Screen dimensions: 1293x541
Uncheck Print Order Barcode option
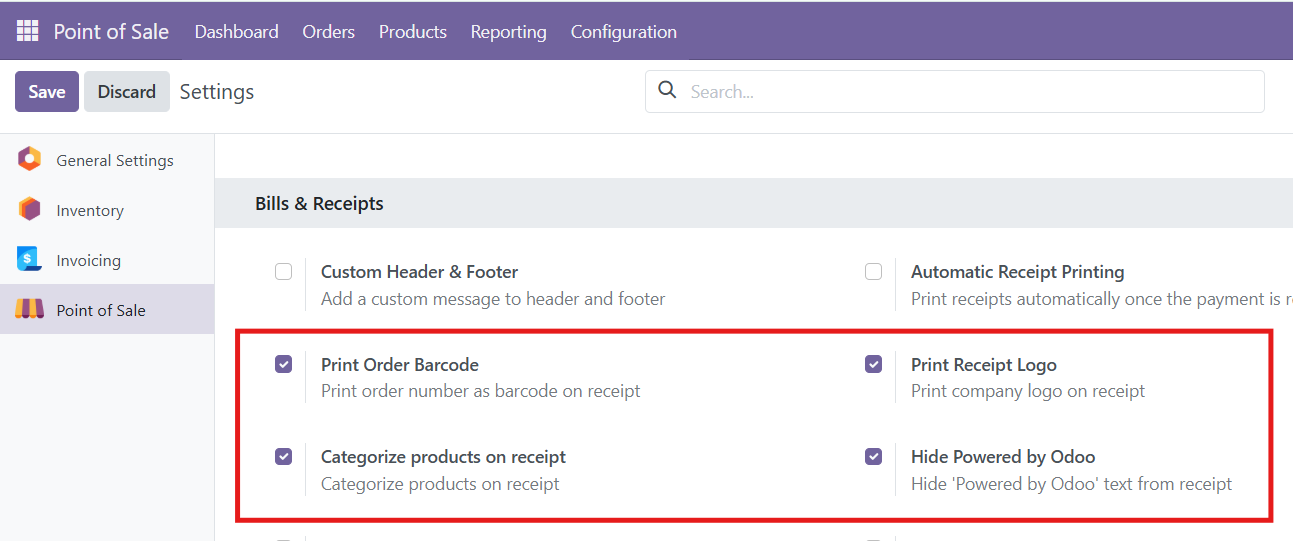point(284,365)
